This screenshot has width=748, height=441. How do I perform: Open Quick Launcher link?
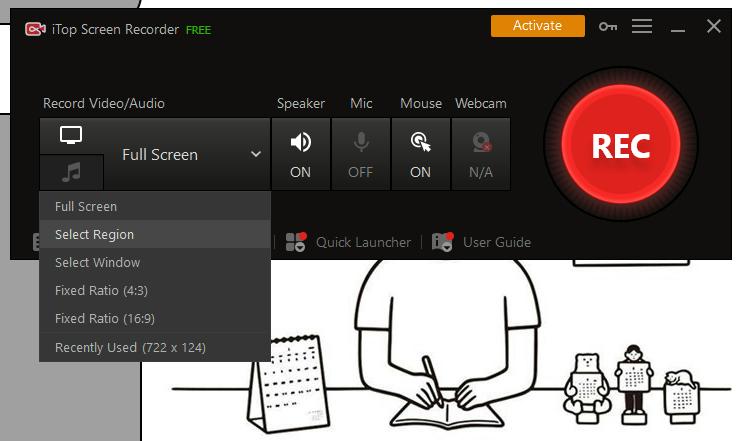tap(363, 242)
